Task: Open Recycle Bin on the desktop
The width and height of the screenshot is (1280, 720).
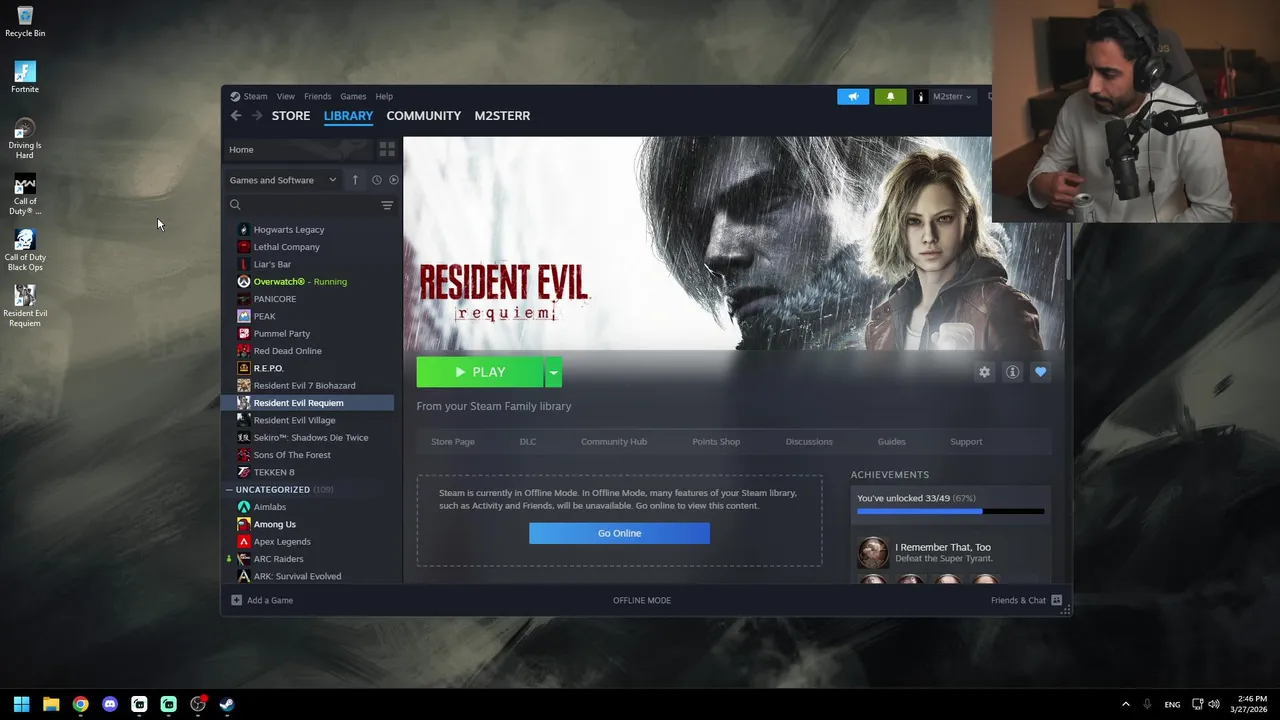Action: [25, 21]
